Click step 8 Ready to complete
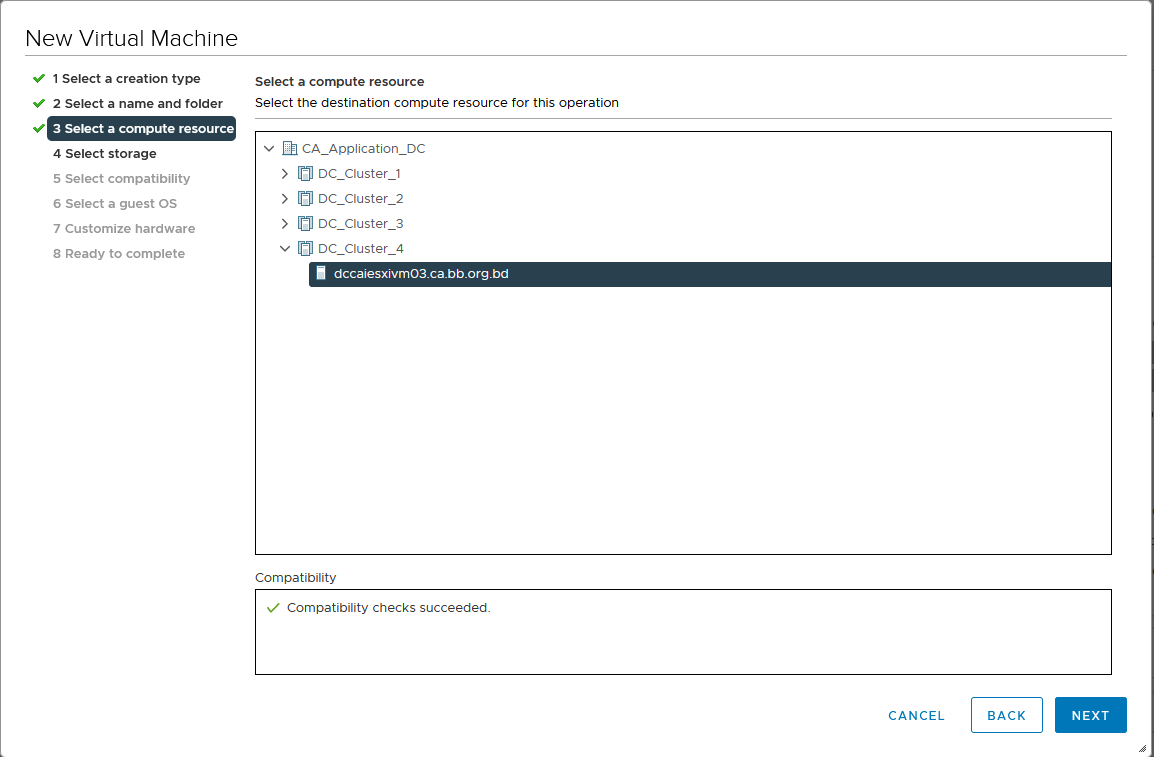This screenshot has width=1154, height=757. click(118, 254)
